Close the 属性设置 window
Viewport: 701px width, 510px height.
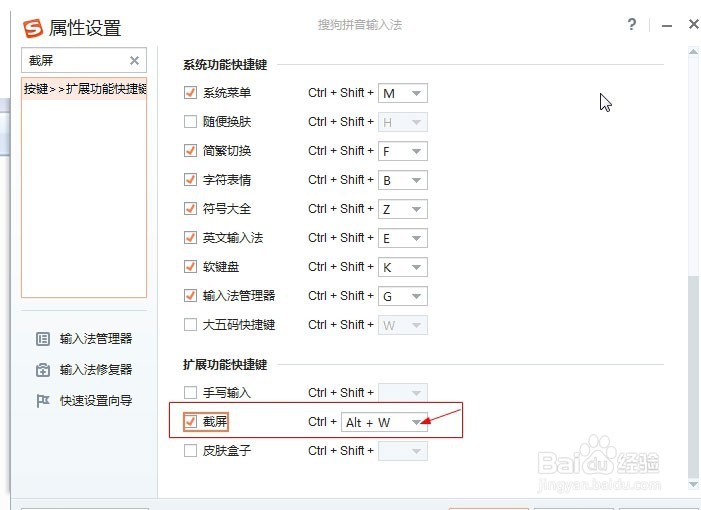(x=694, y=24)
